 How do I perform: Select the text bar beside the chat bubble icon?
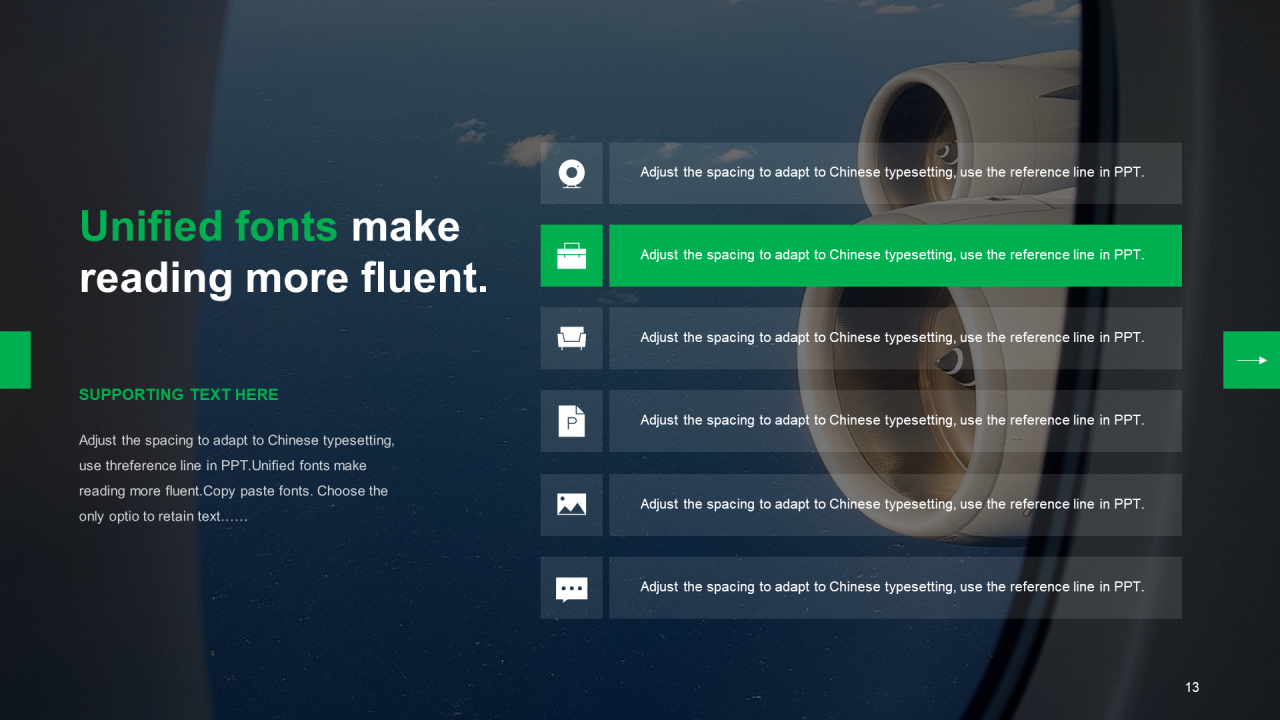(895, 588)
